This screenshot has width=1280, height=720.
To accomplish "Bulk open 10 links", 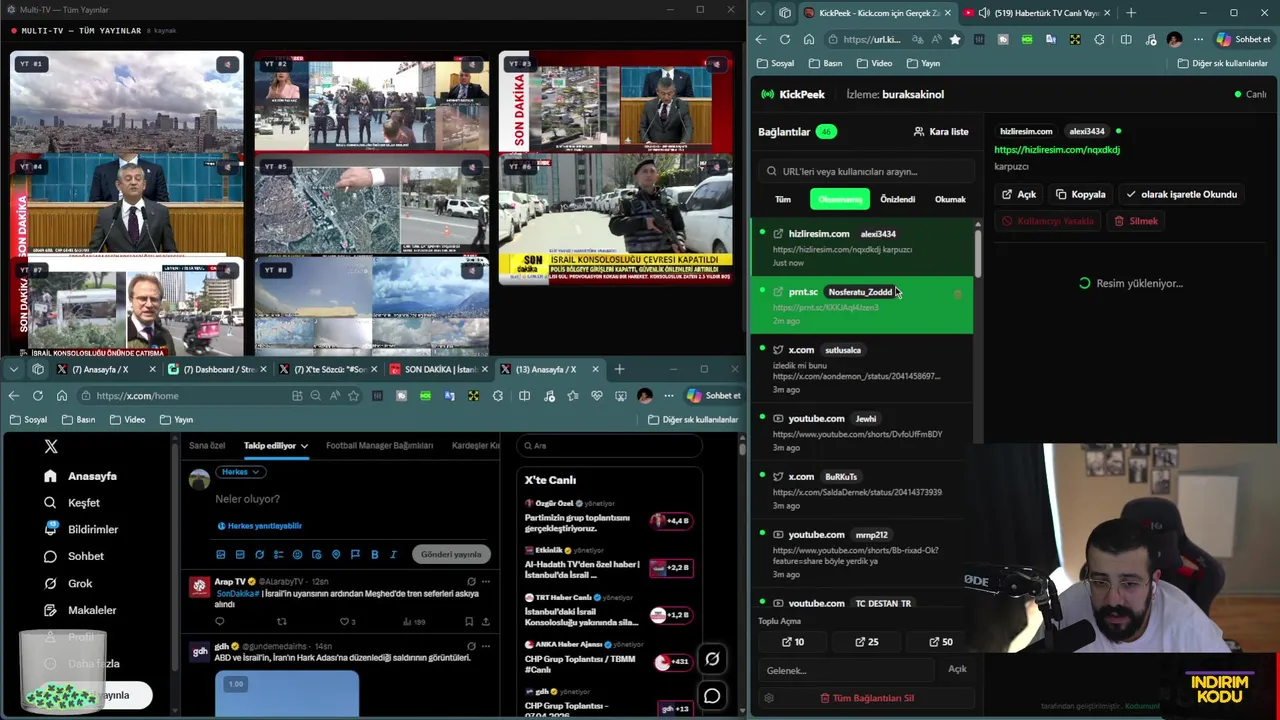I will (x=792, y=642).
